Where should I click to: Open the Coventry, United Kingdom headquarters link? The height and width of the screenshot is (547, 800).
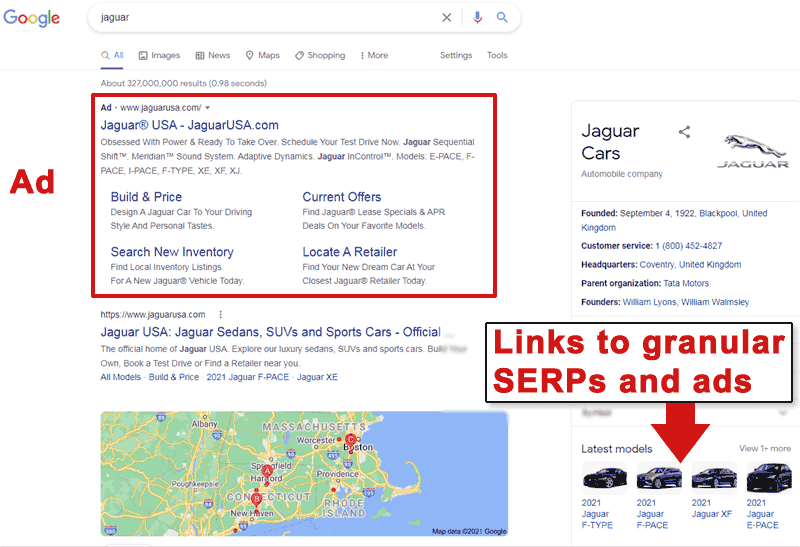[690, 265]
